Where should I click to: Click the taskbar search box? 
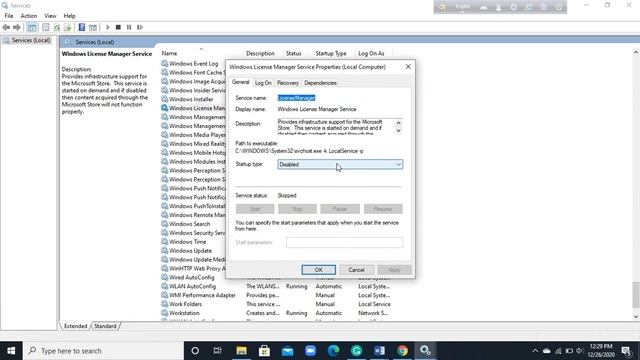coord(104,351)
